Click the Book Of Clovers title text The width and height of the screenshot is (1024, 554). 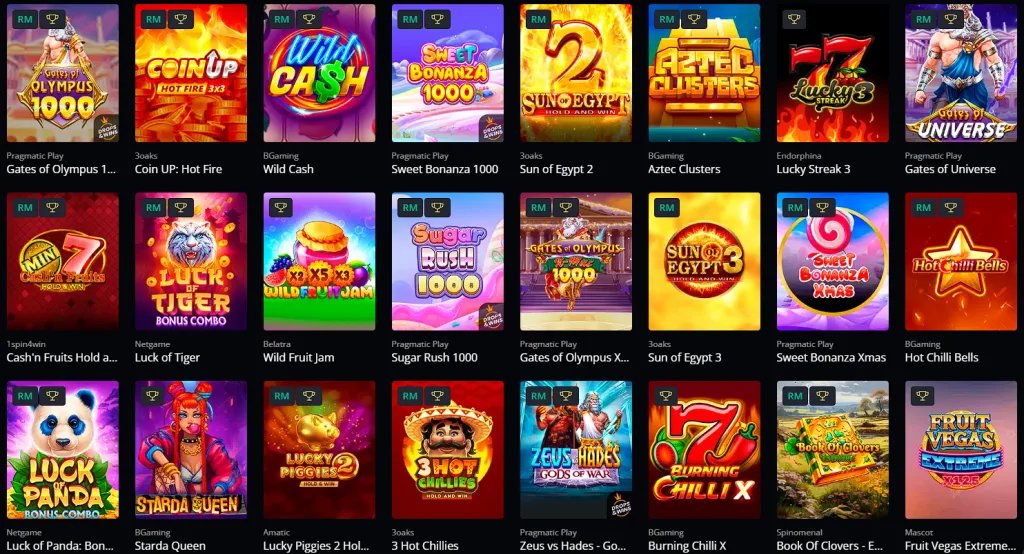(x=829, y=546)
